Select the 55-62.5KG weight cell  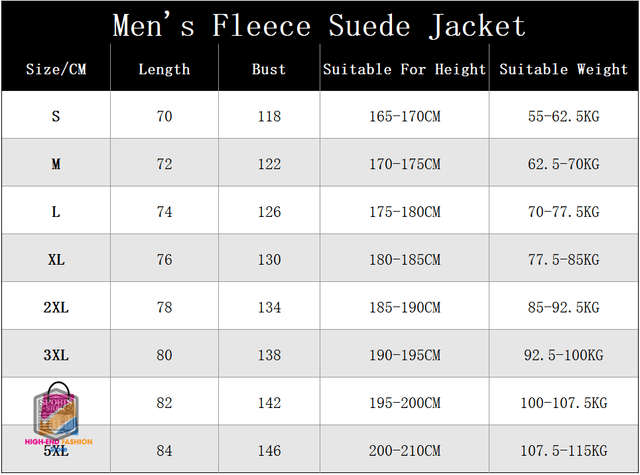pyautogui.click(x=563, y=116)
